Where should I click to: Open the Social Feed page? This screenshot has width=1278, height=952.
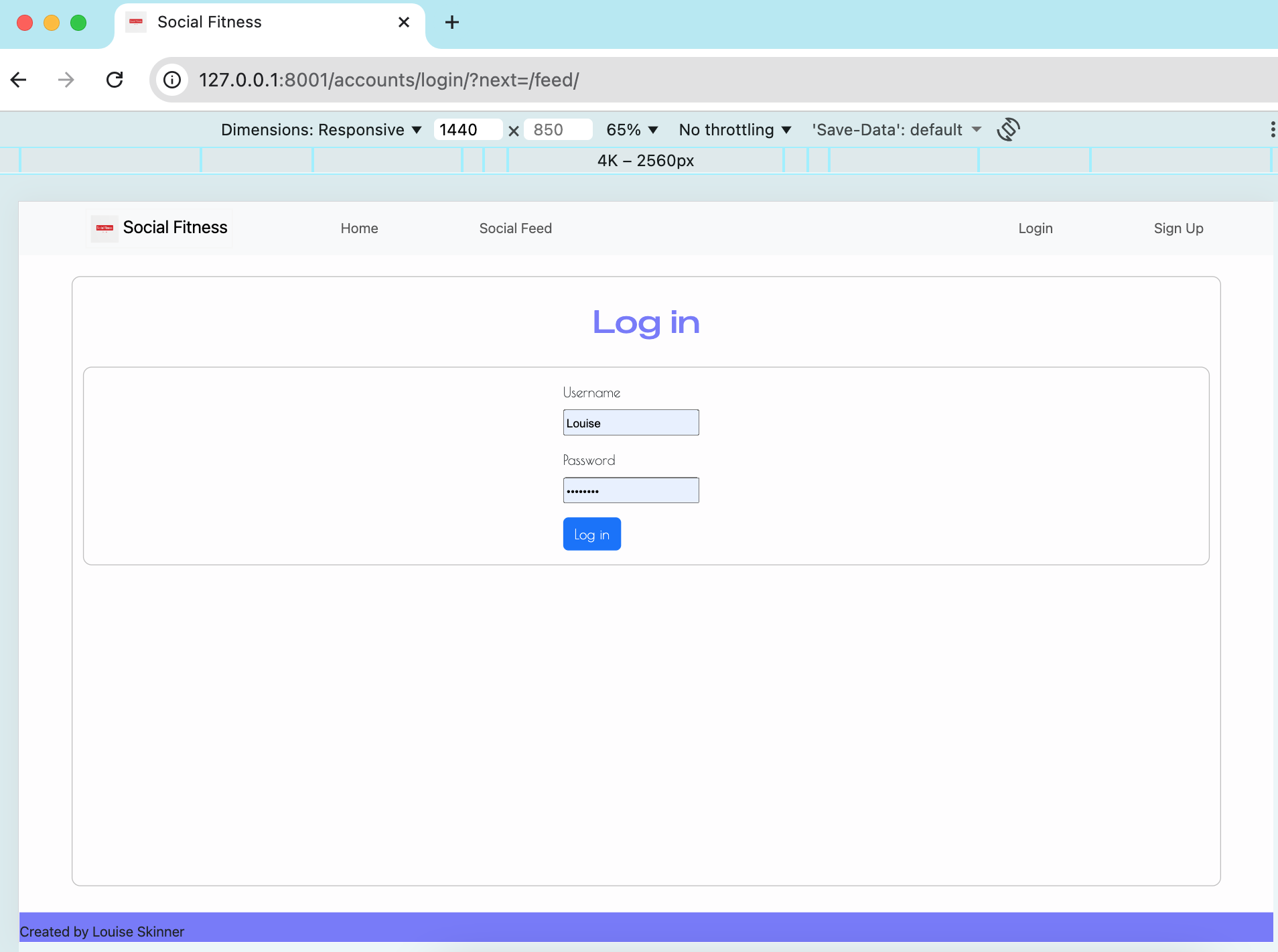(515, 228)
